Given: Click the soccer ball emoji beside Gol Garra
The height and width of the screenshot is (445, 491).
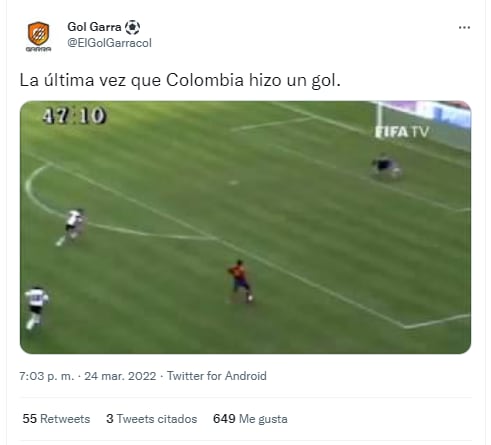Looking at the screenshot, I should point(132,27).
